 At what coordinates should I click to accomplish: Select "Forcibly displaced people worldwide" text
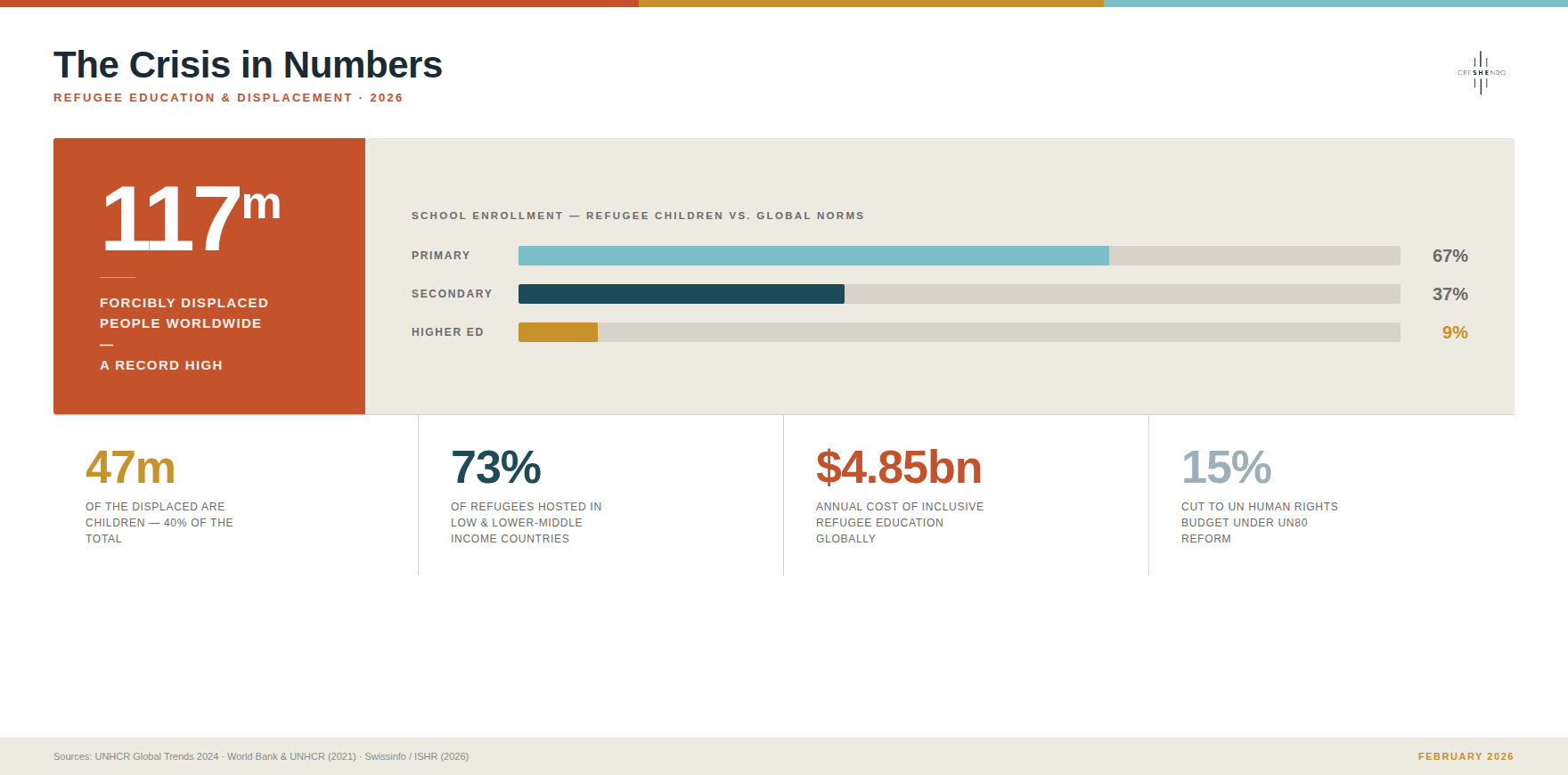184,314
